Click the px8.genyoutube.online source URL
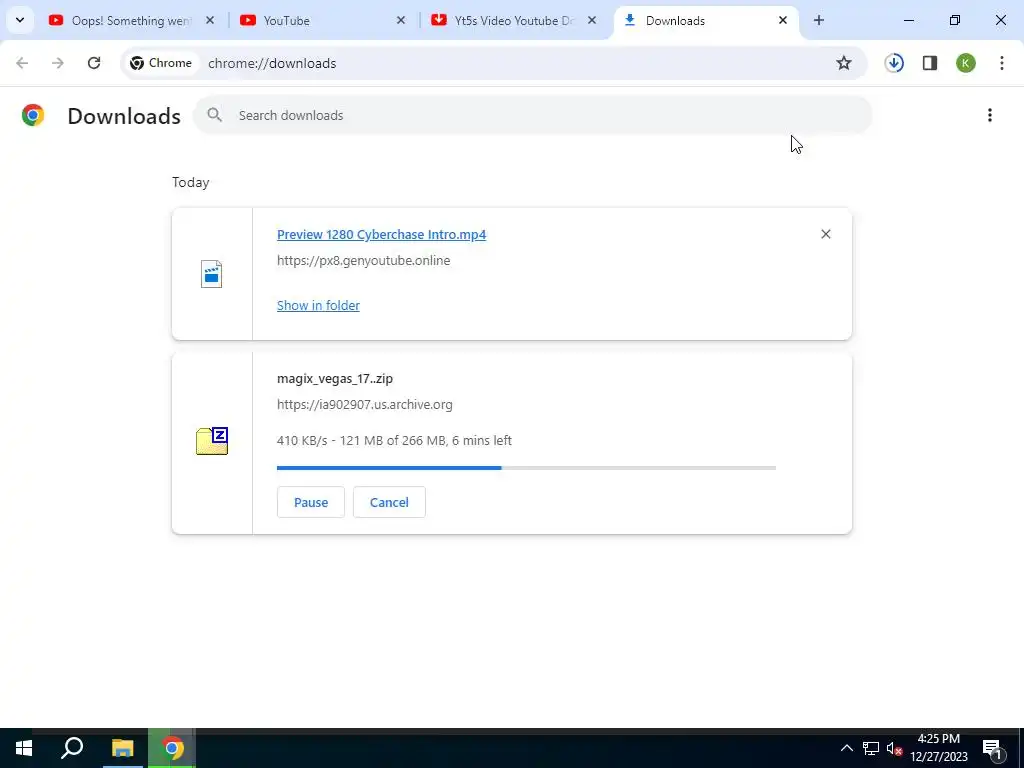1024x768 pixels. 363,260
